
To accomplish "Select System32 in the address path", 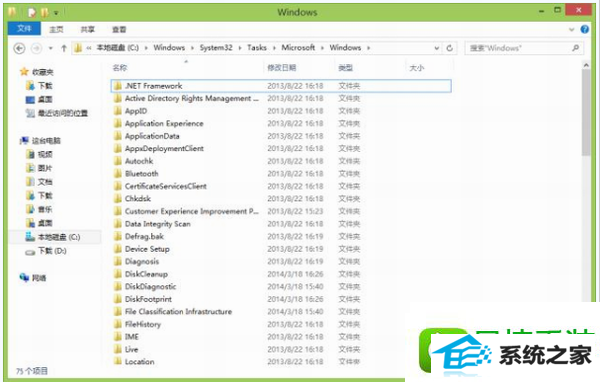I will [216, 48].
